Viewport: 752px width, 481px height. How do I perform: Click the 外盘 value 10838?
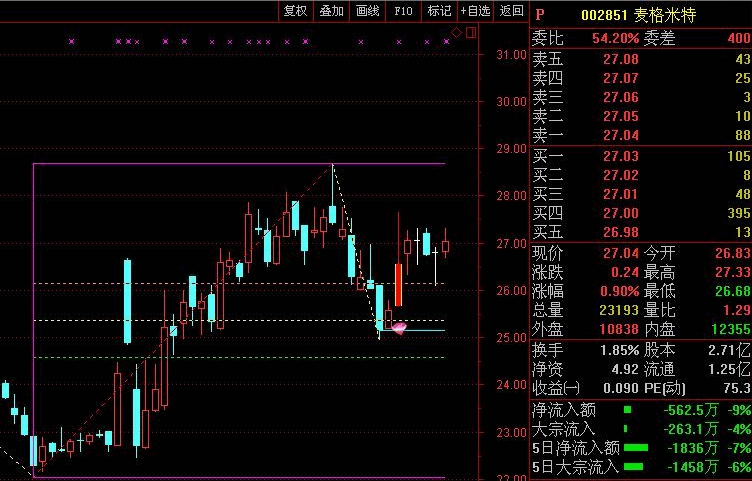point(619,329)
